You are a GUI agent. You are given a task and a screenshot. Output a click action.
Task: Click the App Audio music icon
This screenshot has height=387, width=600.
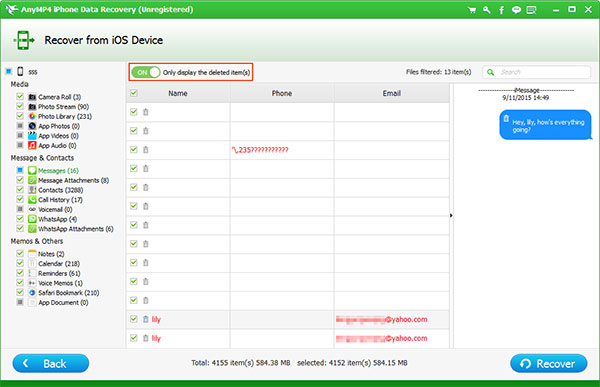click(32, 145)
